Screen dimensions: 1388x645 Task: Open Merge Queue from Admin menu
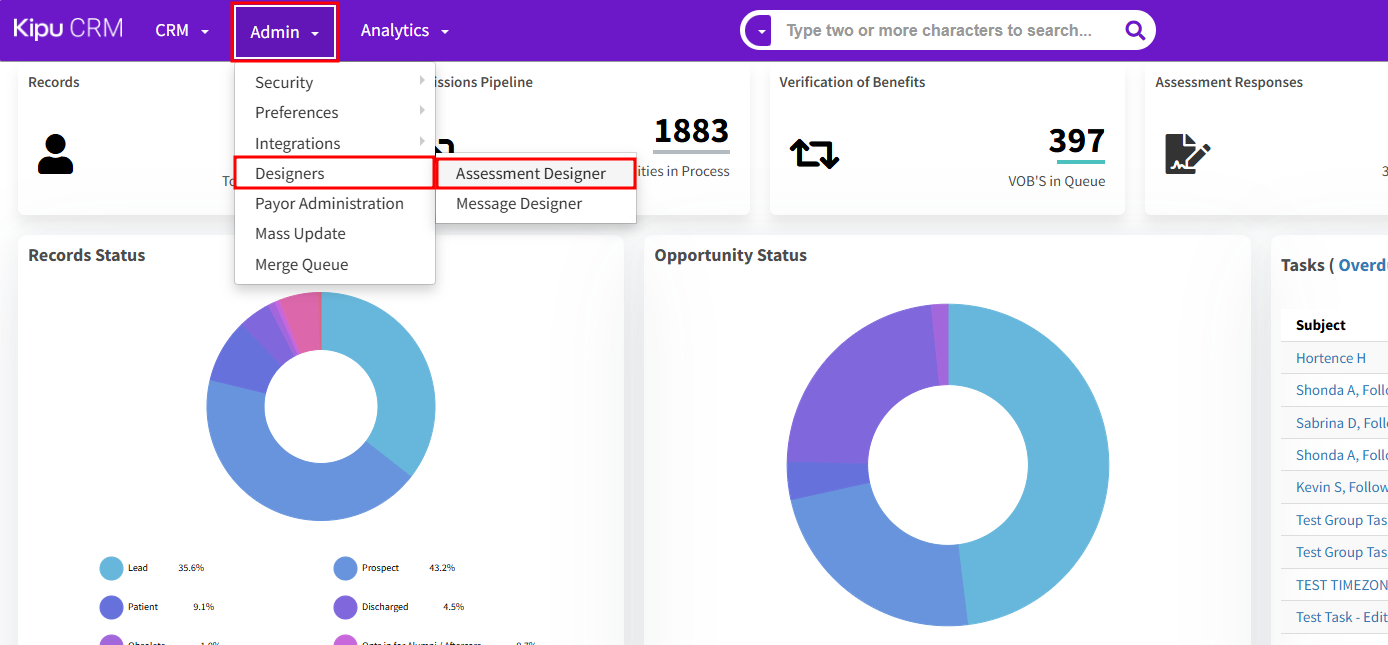coord(301,264)
